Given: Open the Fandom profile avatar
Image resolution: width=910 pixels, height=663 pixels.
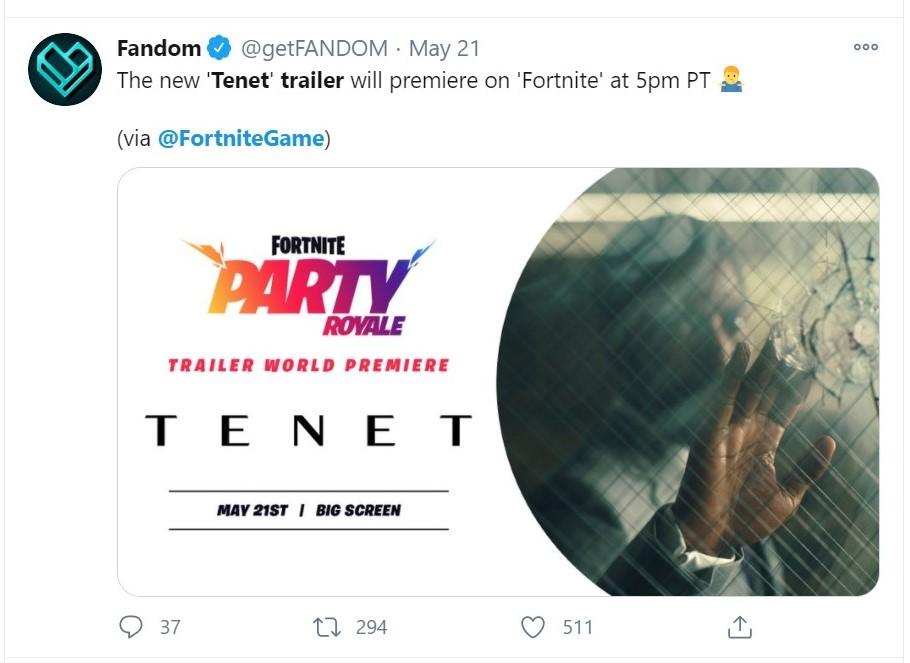Looking at the screenshot, I should click(x=65, y=69).
